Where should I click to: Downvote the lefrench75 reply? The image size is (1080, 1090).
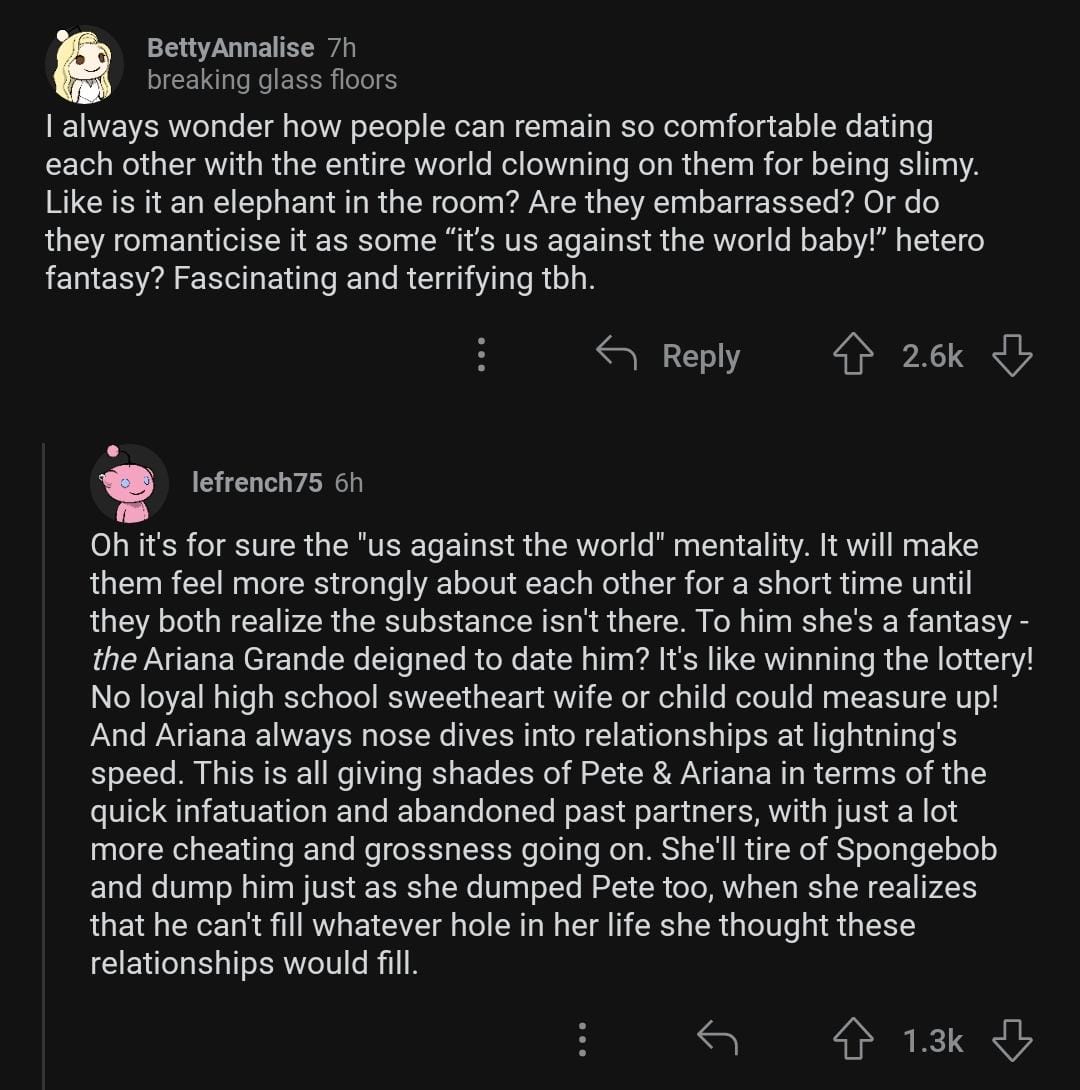[x=1011, y=1040]
